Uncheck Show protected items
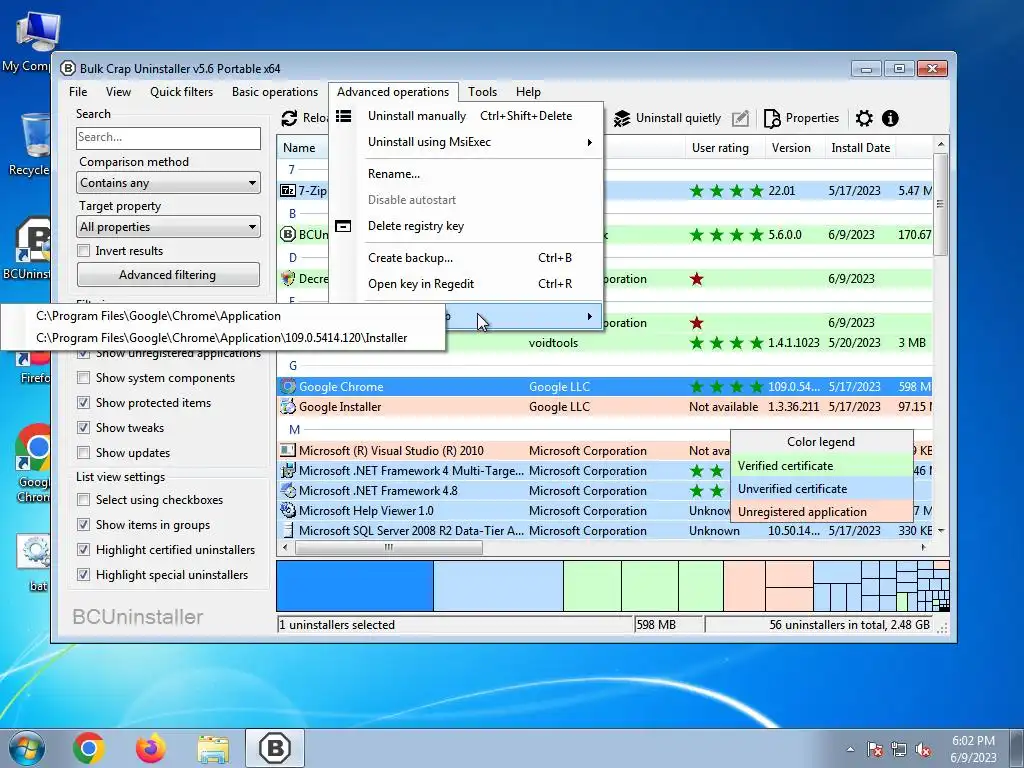Image resolution: width=1024 pixels, height=768 pixels. [x=84, y=403]
